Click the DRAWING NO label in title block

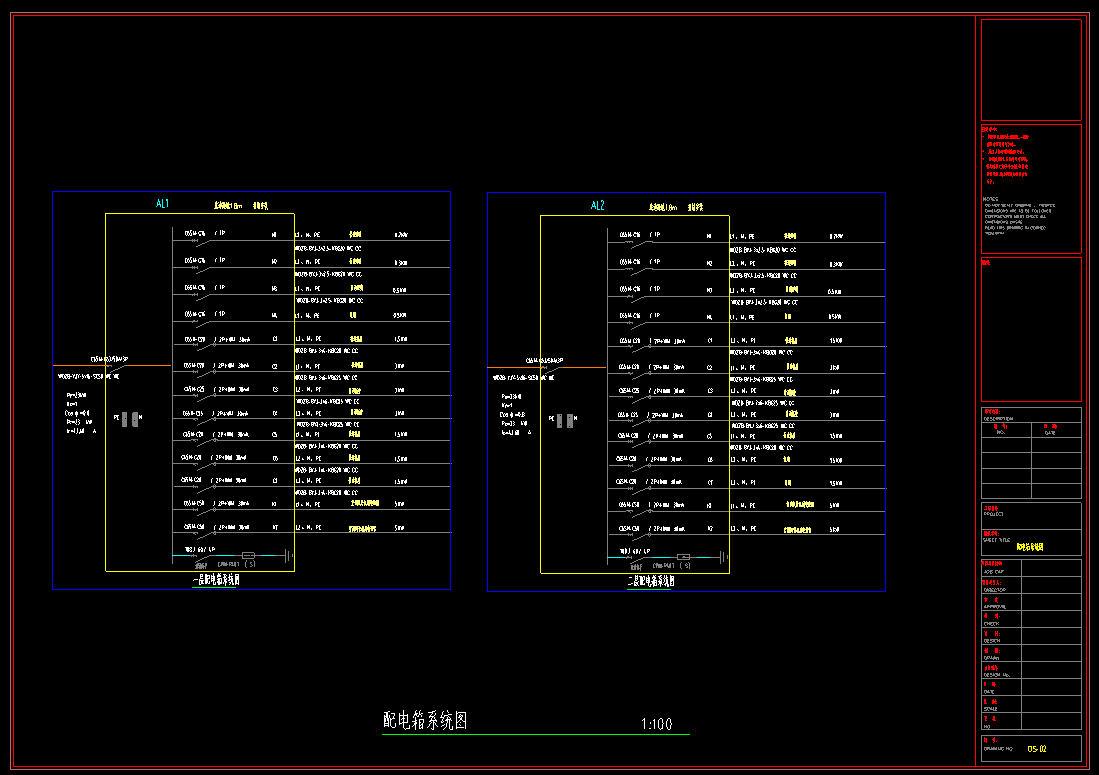pyautogui.click(x=997, y=749)
